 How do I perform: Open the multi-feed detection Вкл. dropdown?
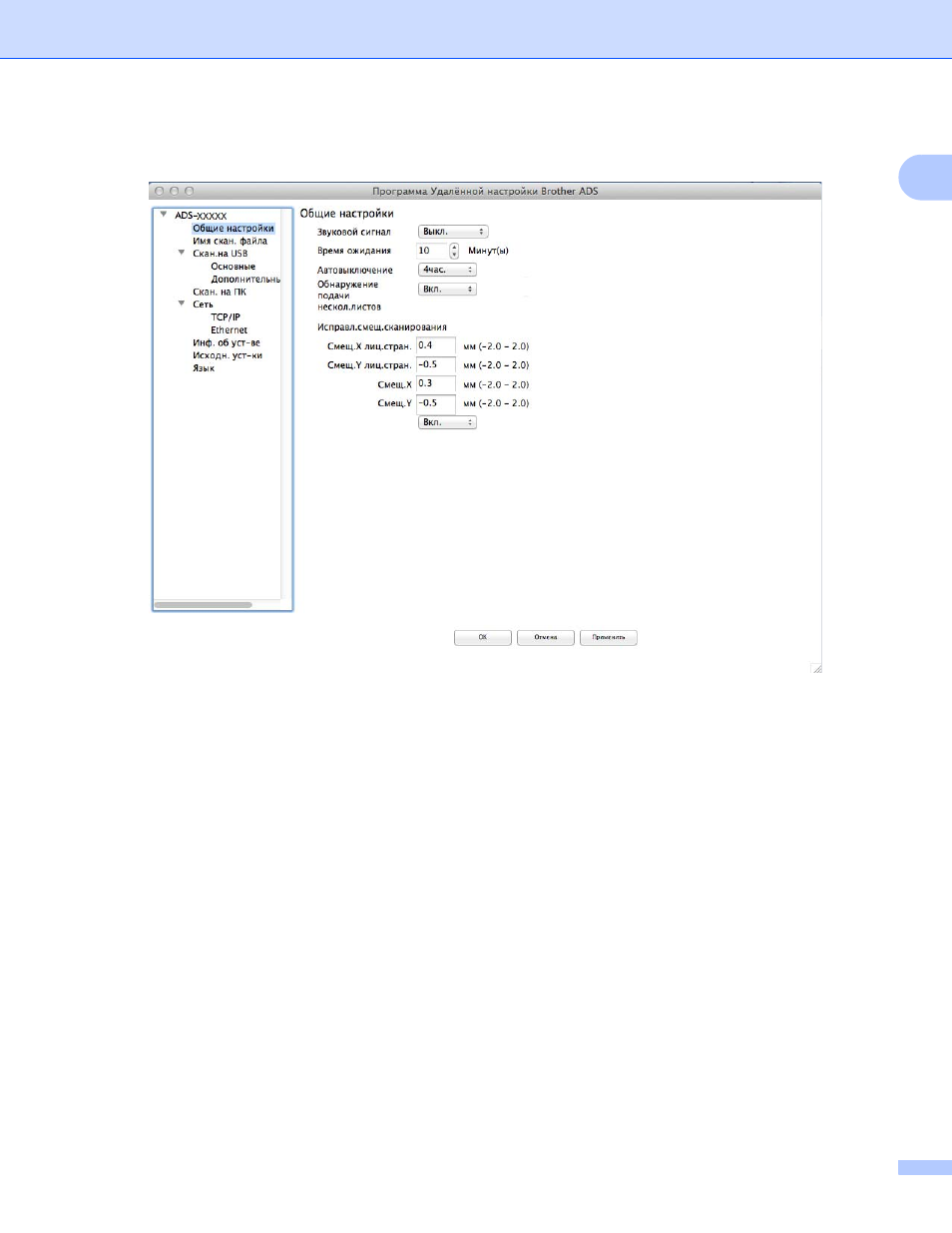[x=447, y=290]
